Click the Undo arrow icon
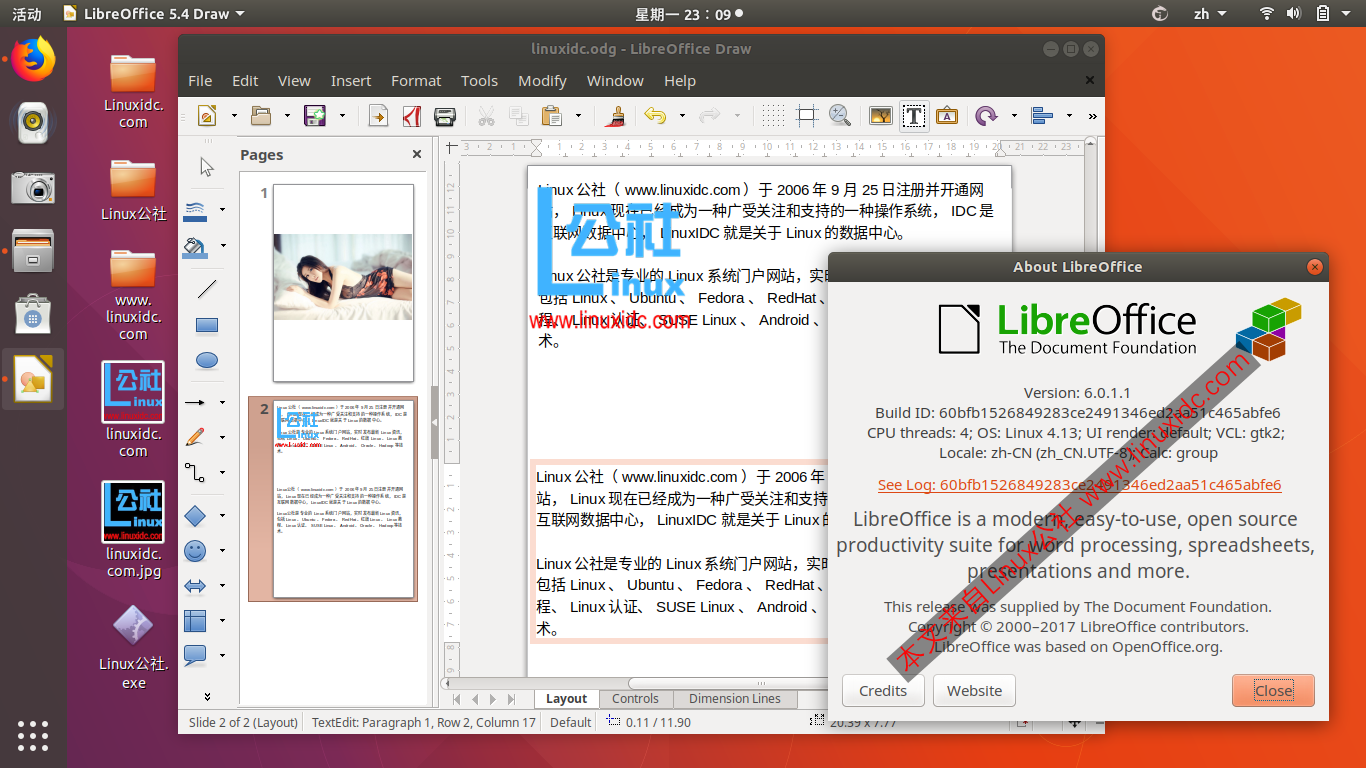Screen dimensions: 1366x768 655,116
